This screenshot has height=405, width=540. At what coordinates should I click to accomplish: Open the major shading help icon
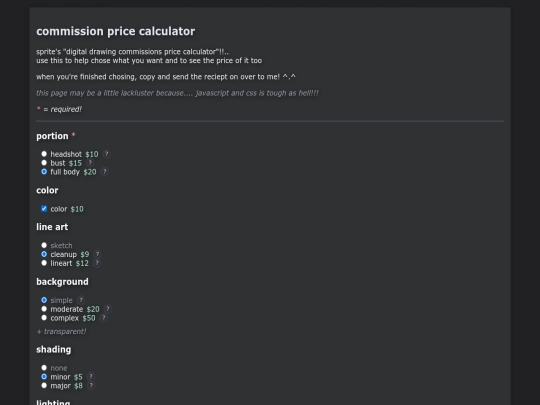[x=91, y=385]
